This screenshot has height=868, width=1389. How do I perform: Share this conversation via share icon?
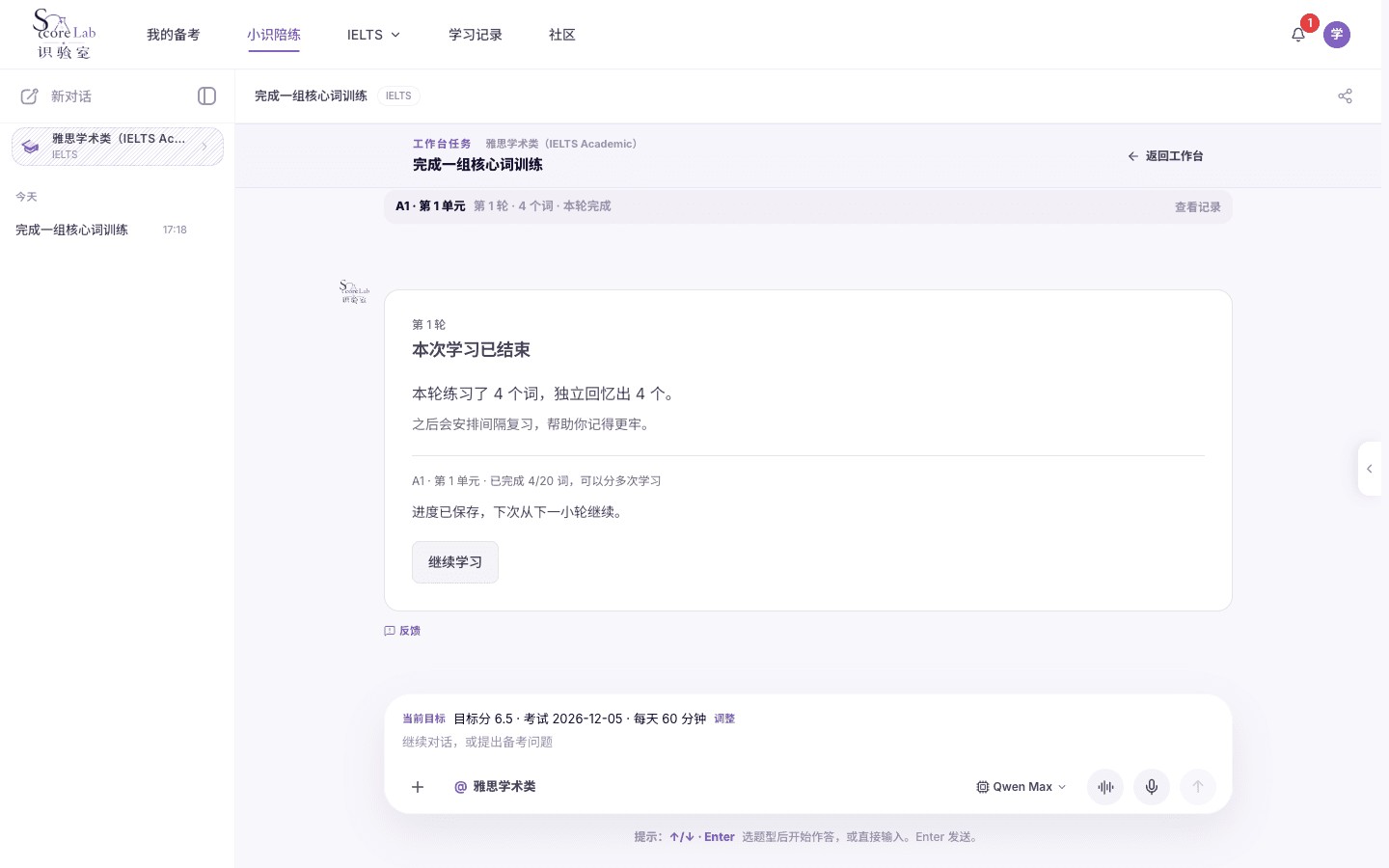pyautogui.click(x=1346, y=95)
